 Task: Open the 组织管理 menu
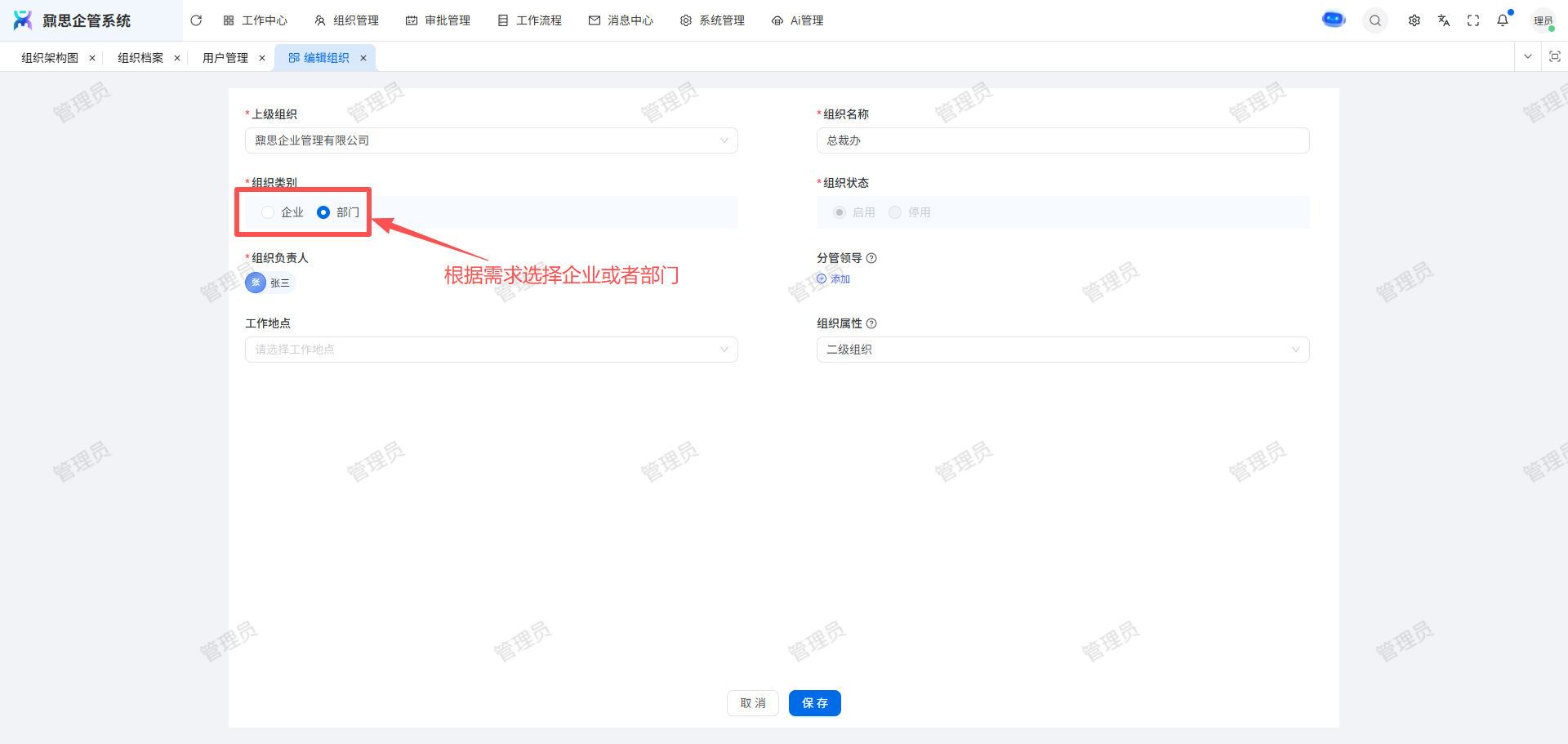(x=347, y=20)
